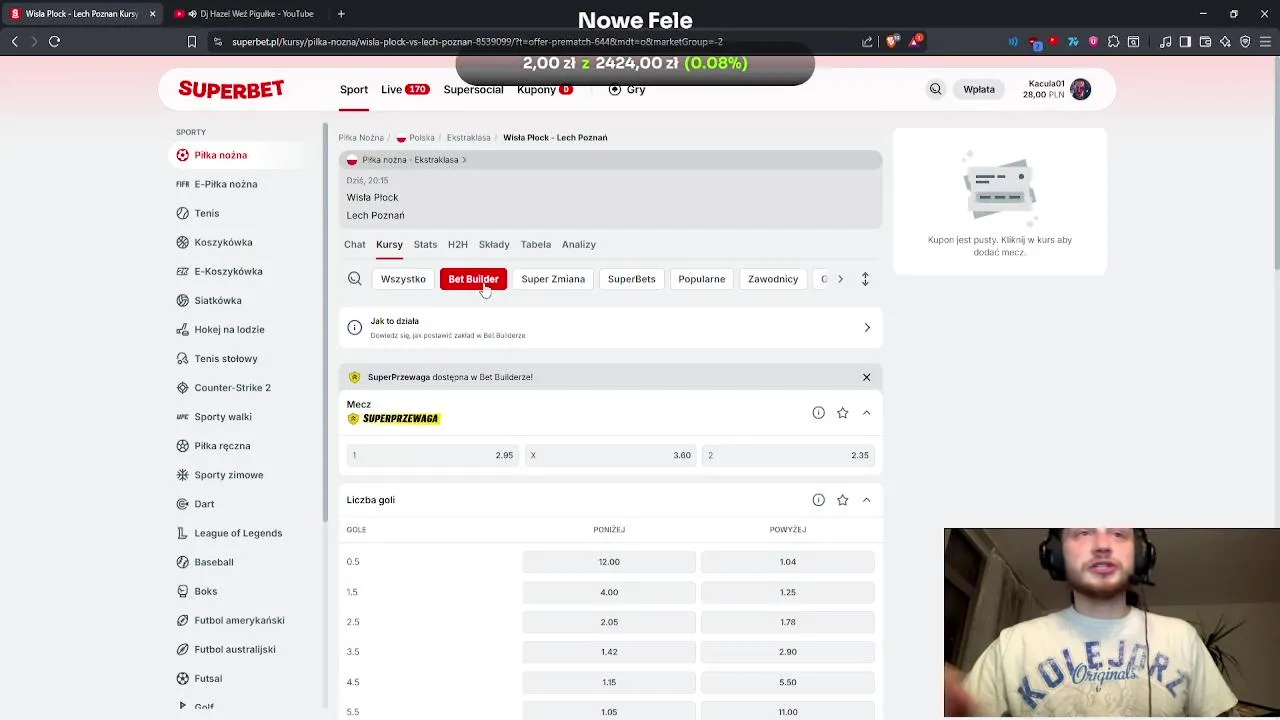Select Sporty zimowe category
The image size is (1280, 720).
coord(219,475)
